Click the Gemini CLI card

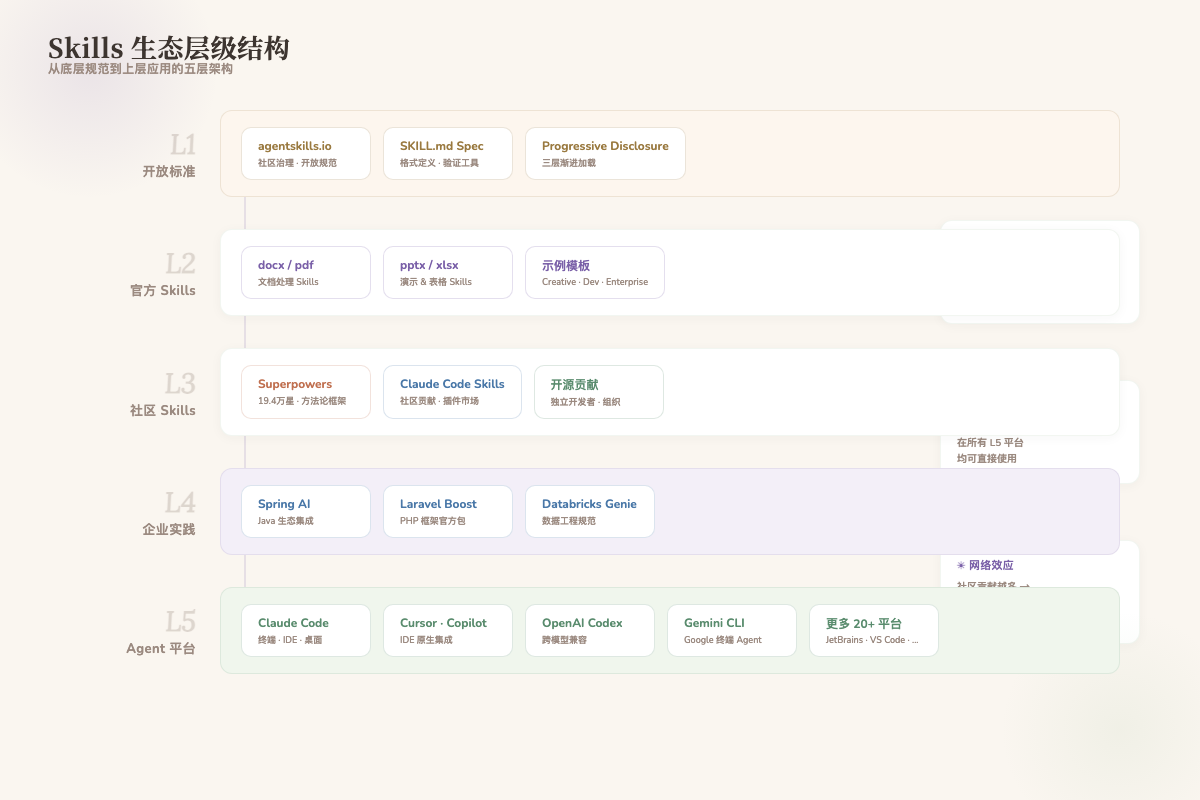(732, 630)
